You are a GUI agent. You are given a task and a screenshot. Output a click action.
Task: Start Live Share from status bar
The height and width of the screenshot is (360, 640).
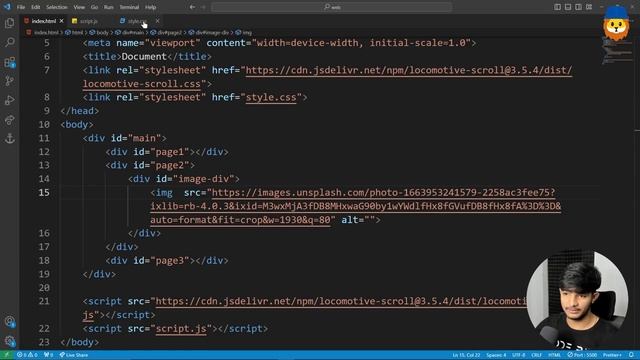[x=74, y=355]
